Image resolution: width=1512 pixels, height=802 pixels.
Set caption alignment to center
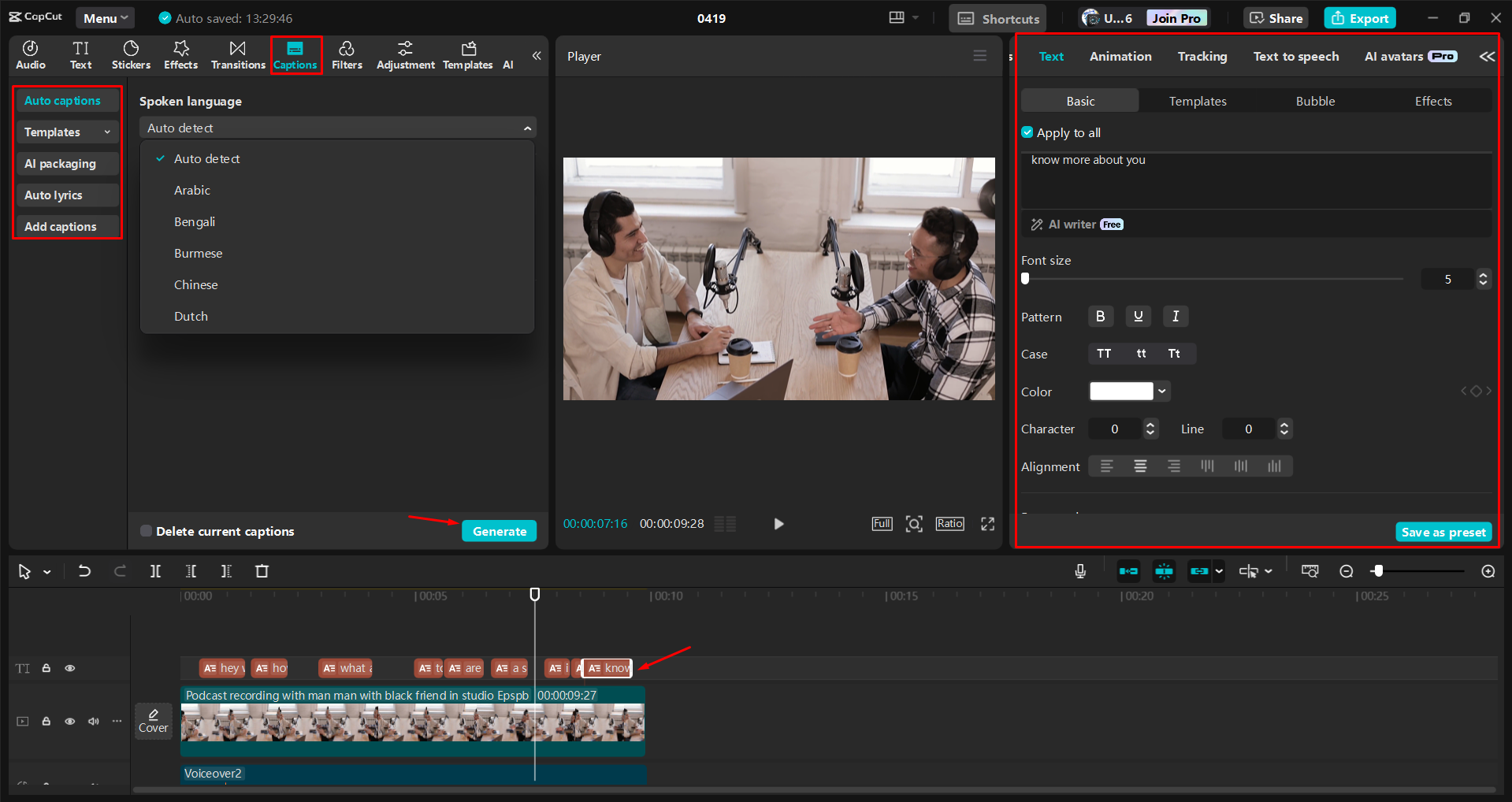coord(1139,466)
